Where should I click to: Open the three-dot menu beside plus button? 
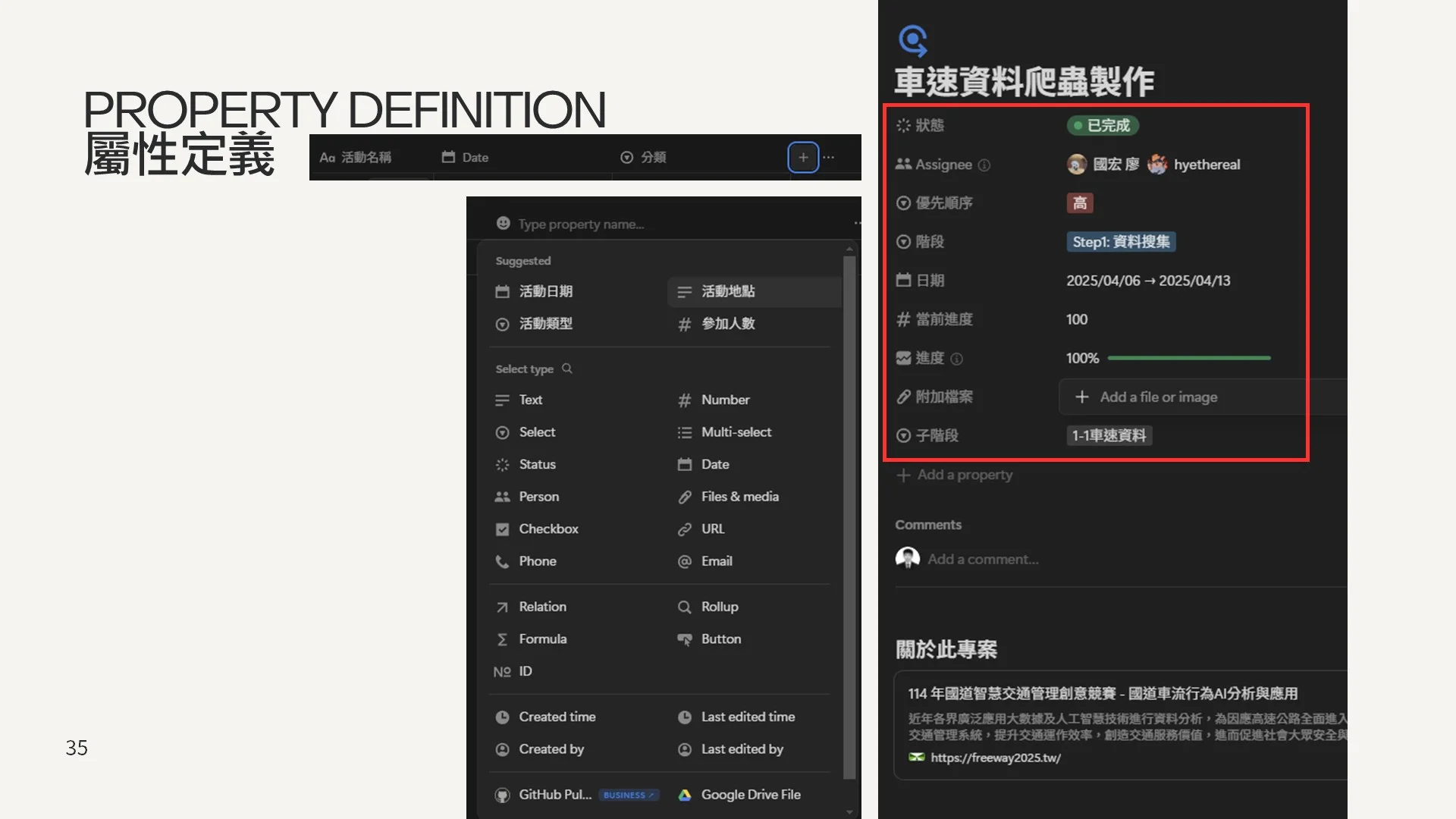[829, 157]
